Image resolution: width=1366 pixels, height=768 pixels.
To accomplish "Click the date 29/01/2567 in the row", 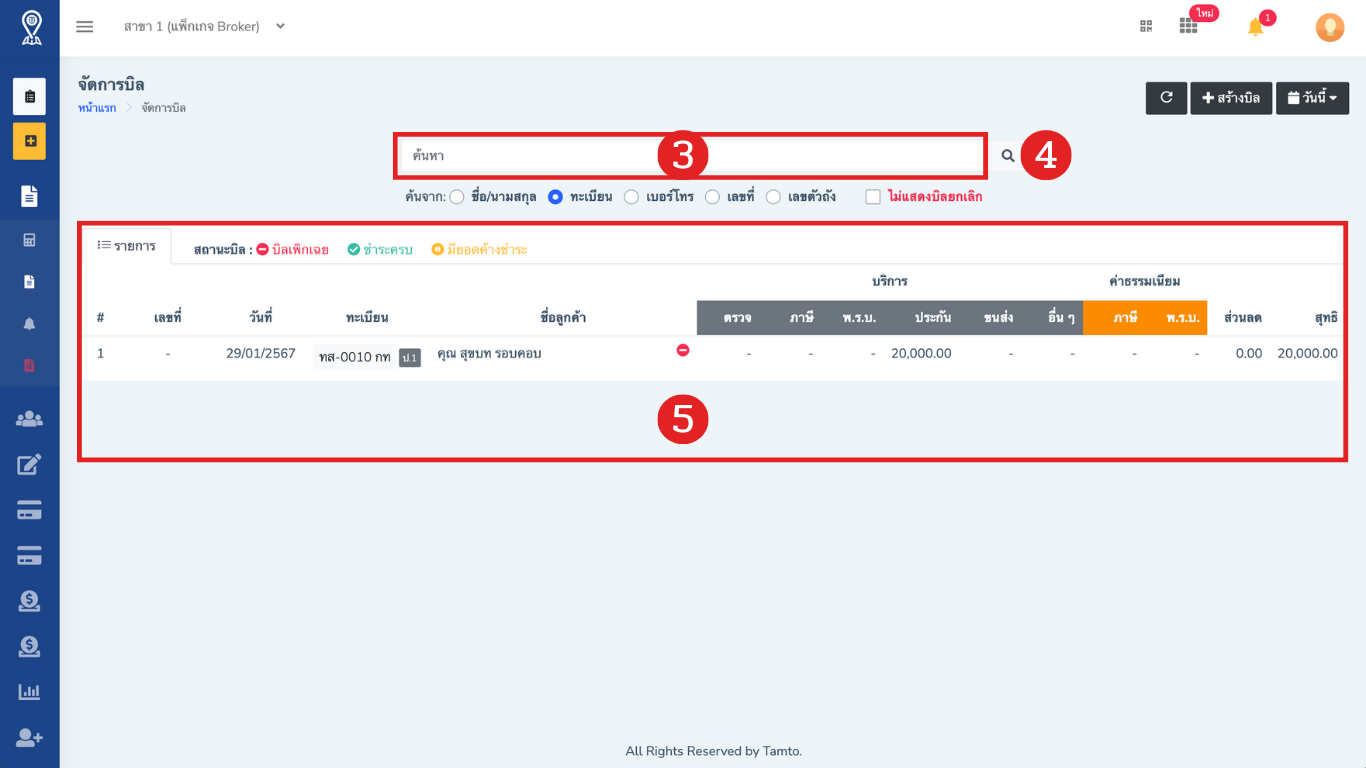I will click(261, 353).
